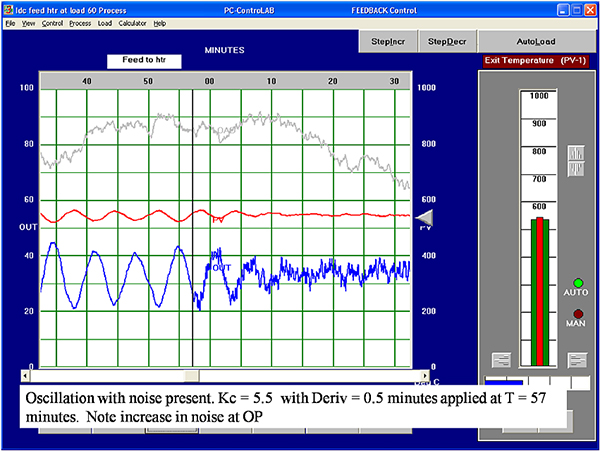Click the lower bar-chart icon beside the faceplate
The width and height of the screenshot is (600, 451).
576,169
